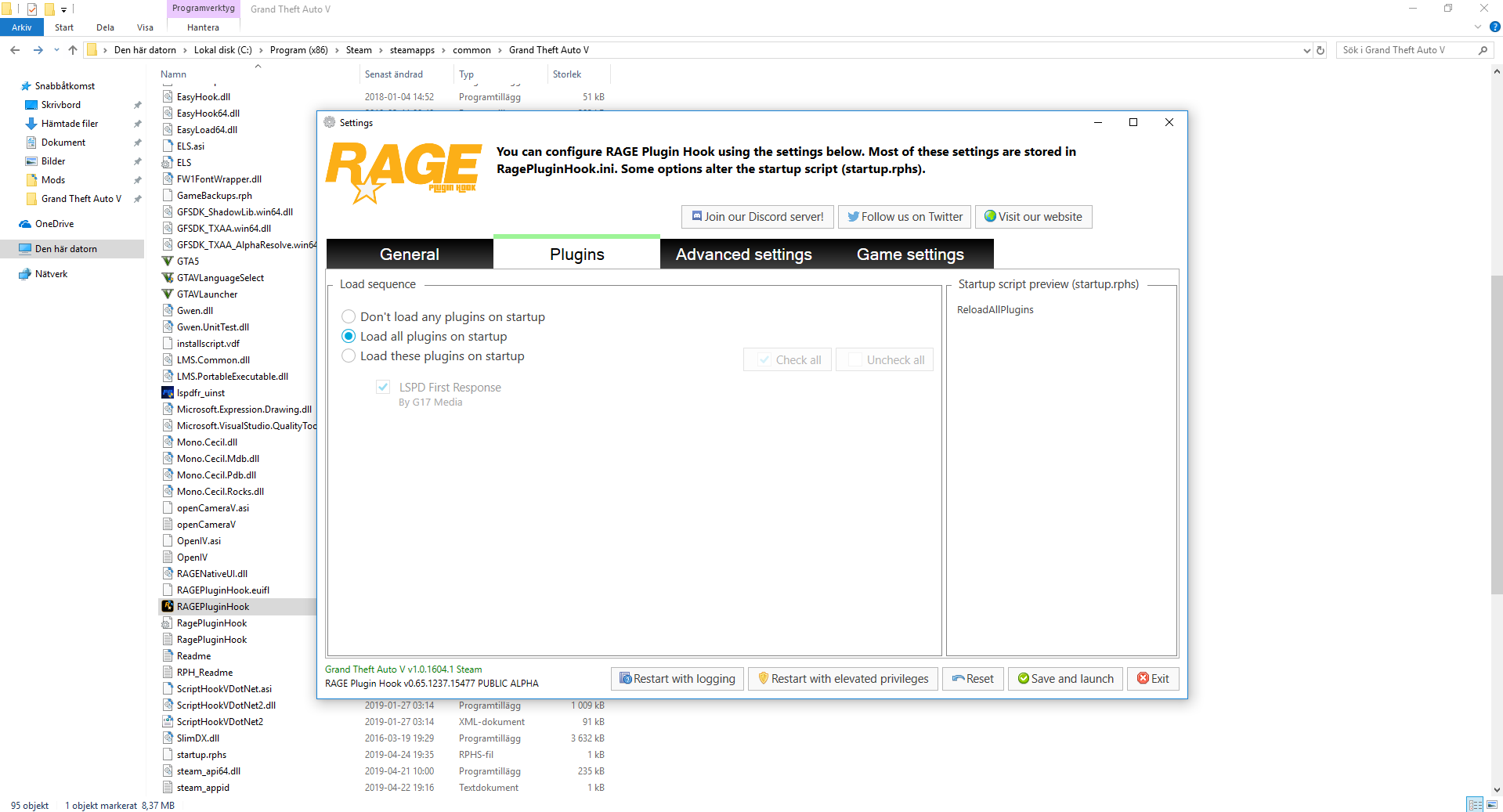Expand the recent locations dropdown arrow

coord(56,50)
